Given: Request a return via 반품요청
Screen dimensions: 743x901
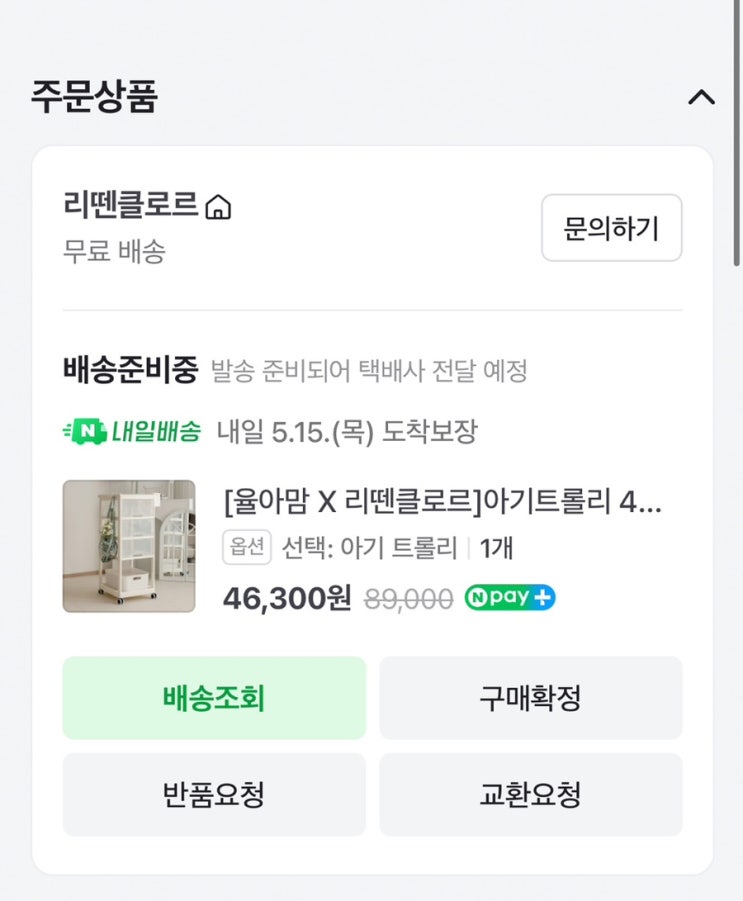Looking at the screenshot, I should coord(214,795).
